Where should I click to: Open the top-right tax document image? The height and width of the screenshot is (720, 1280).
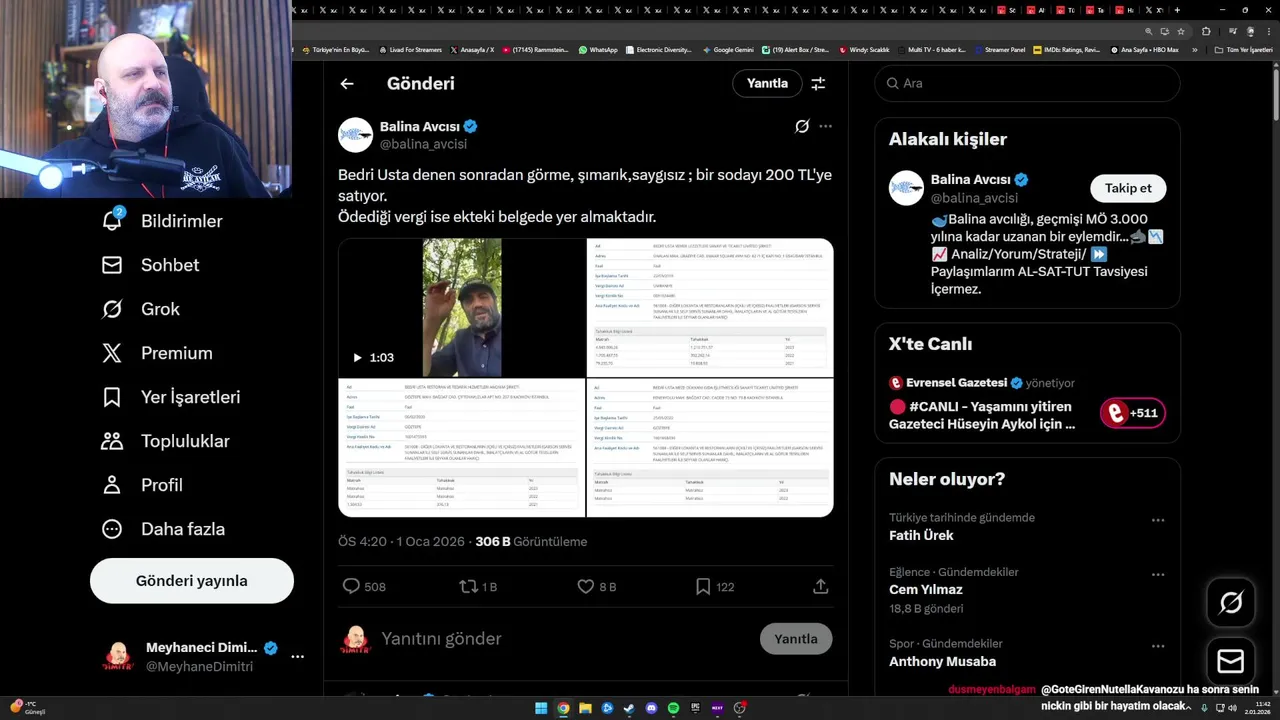710,307
